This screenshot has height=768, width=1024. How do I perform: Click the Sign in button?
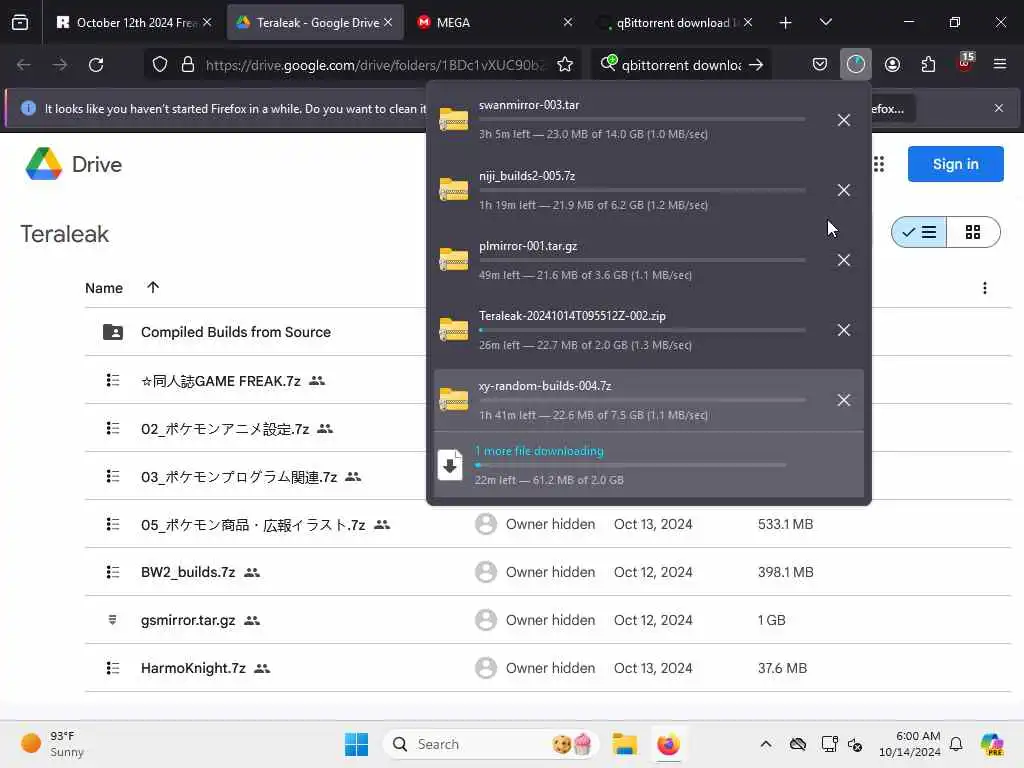955,164
